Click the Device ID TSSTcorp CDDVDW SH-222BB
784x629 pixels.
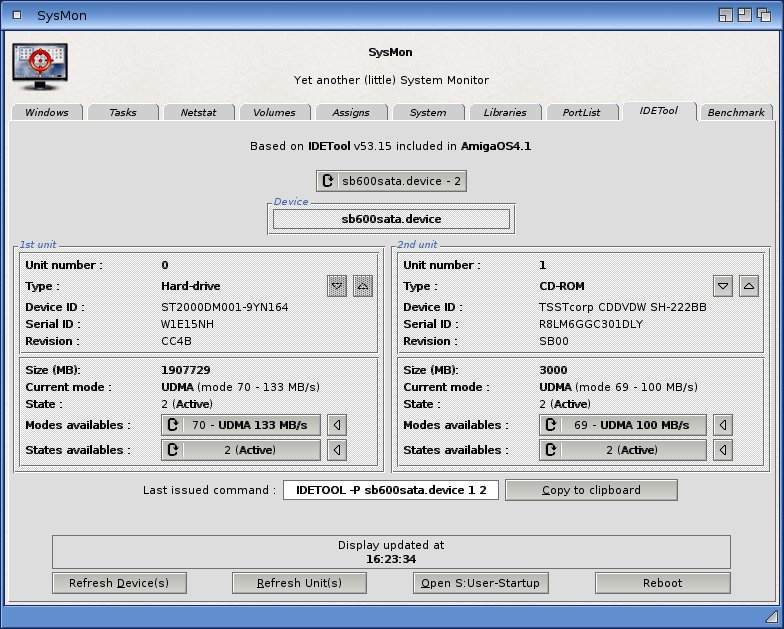pos(623,307)
